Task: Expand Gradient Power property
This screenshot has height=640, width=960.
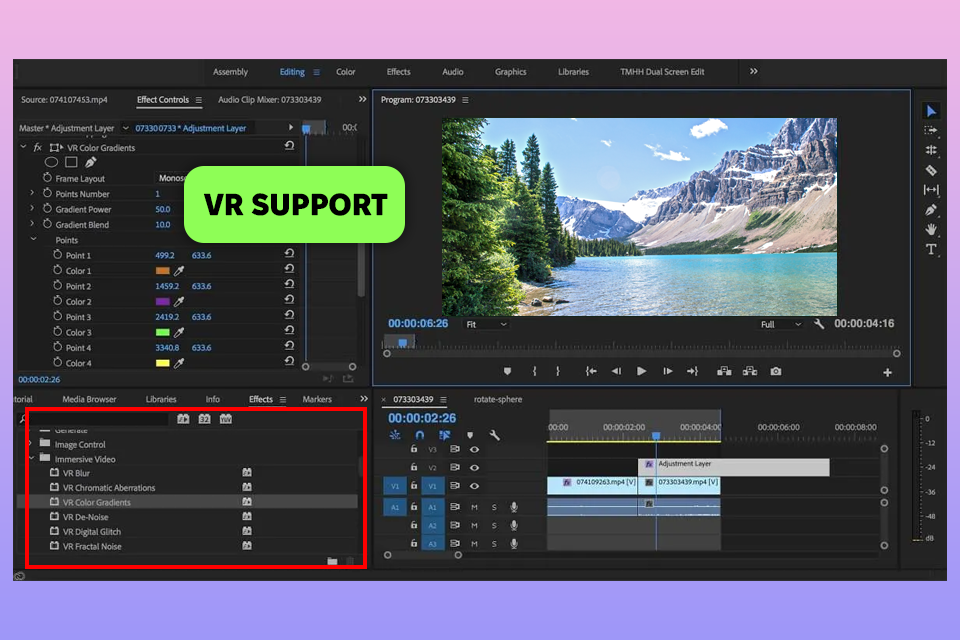Action: click(x=32, y=208)
